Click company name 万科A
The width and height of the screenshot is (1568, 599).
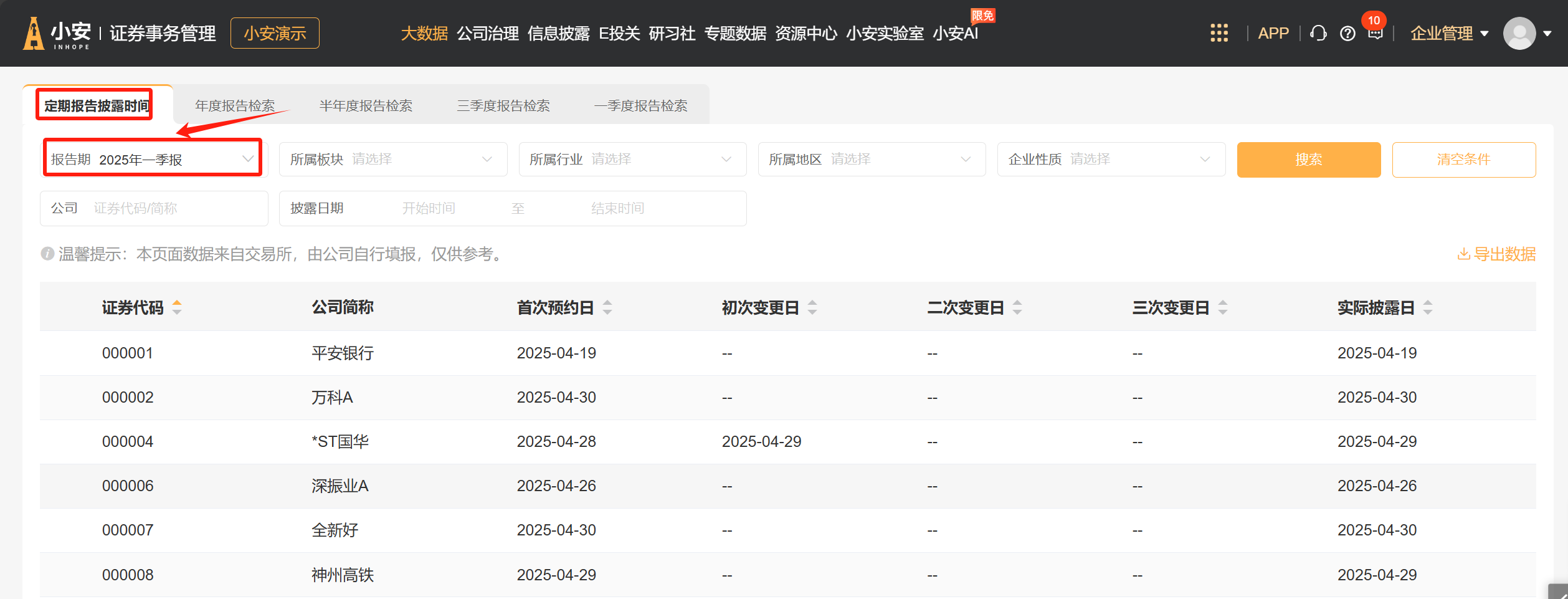(332, 398)
